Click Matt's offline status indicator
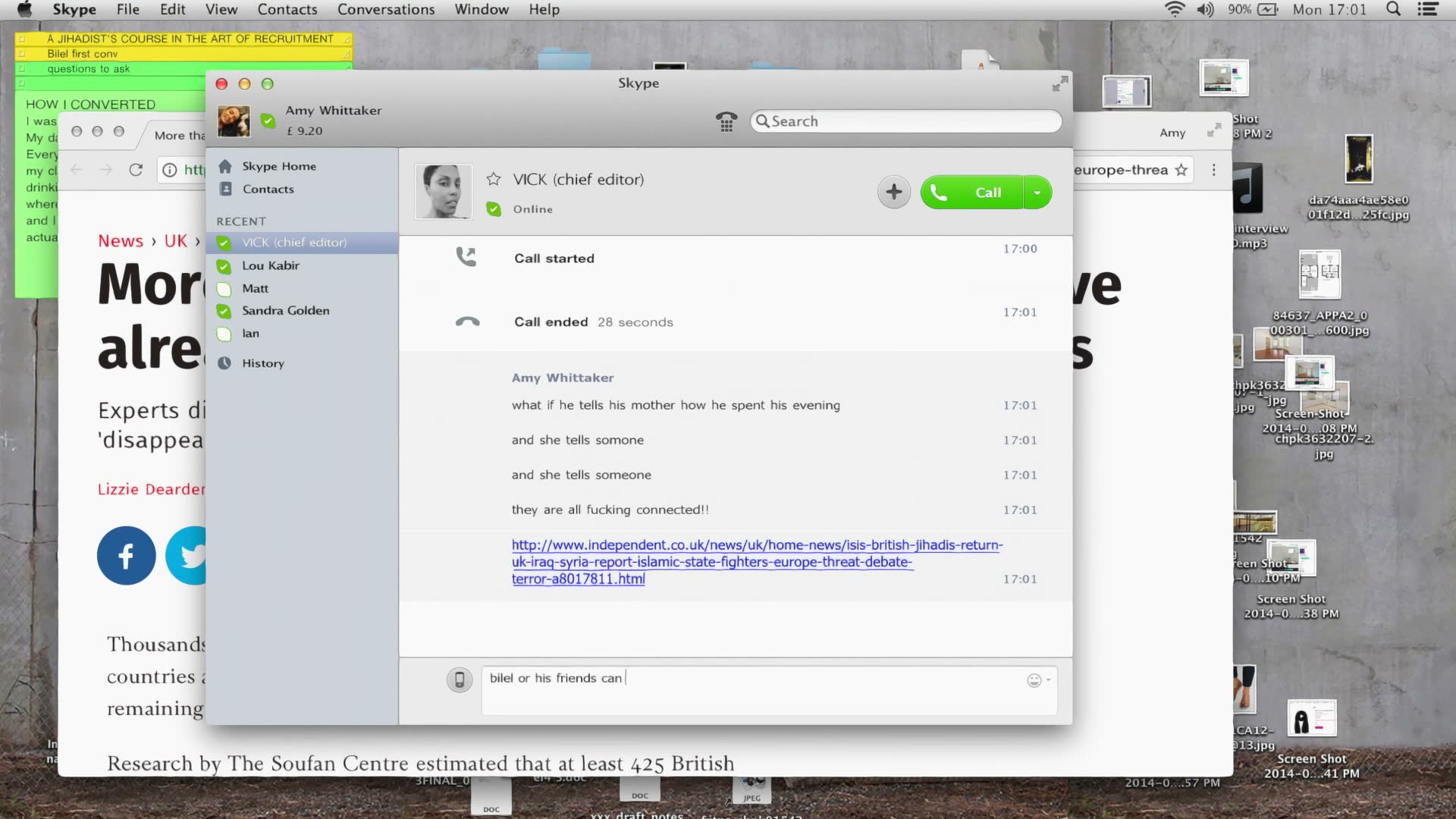1456x819 pixels. [224, 289]
